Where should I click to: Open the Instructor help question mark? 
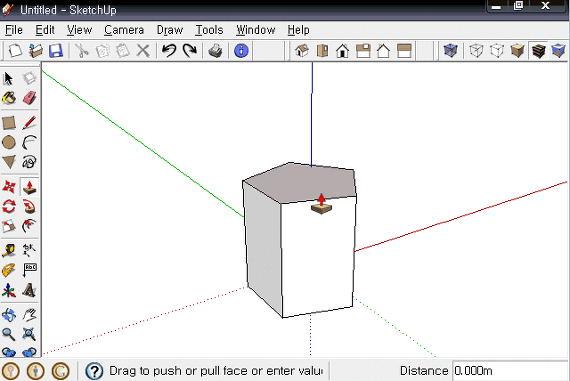click(94, 371)
